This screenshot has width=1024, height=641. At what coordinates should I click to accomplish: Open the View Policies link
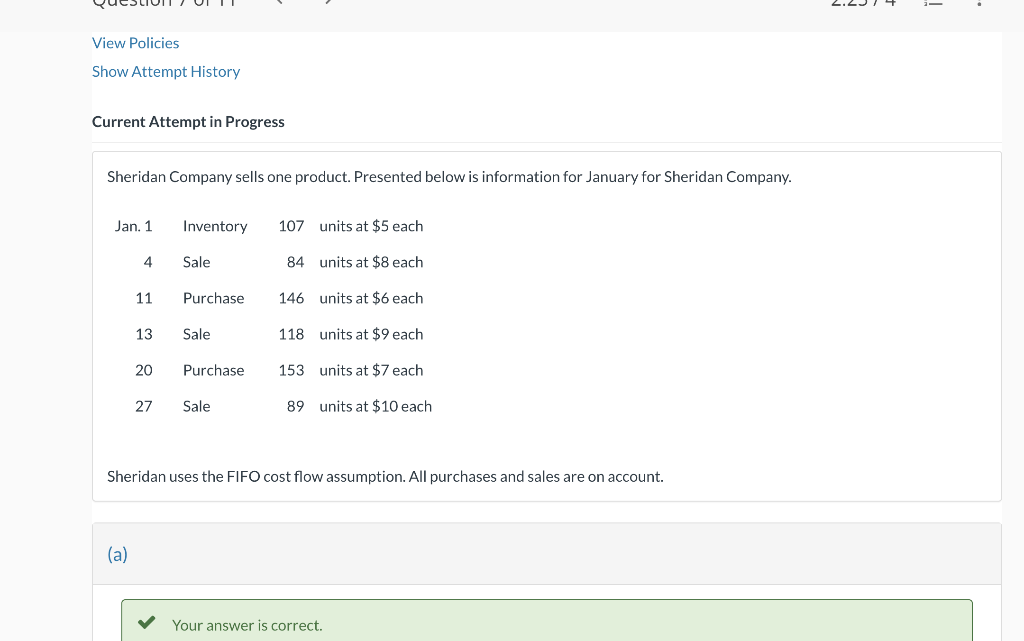tap(135, 43)
